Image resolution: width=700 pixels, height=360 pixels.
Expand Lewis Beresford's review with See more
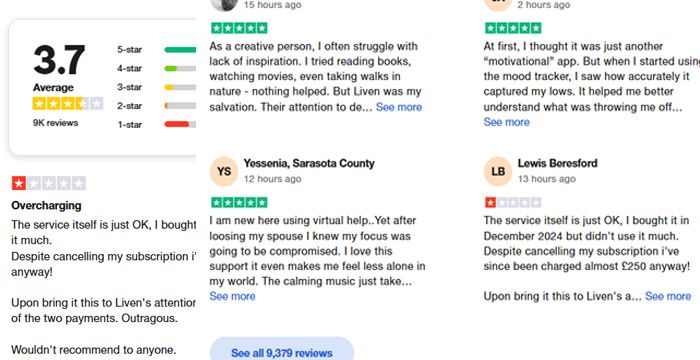click(668, 296)
